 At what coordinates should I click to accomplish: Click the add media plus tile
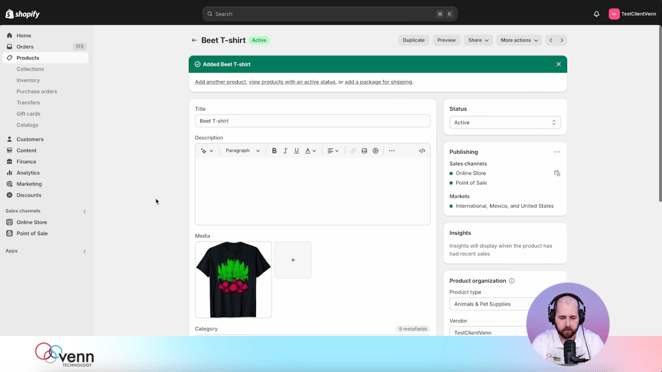coord(293,260)
